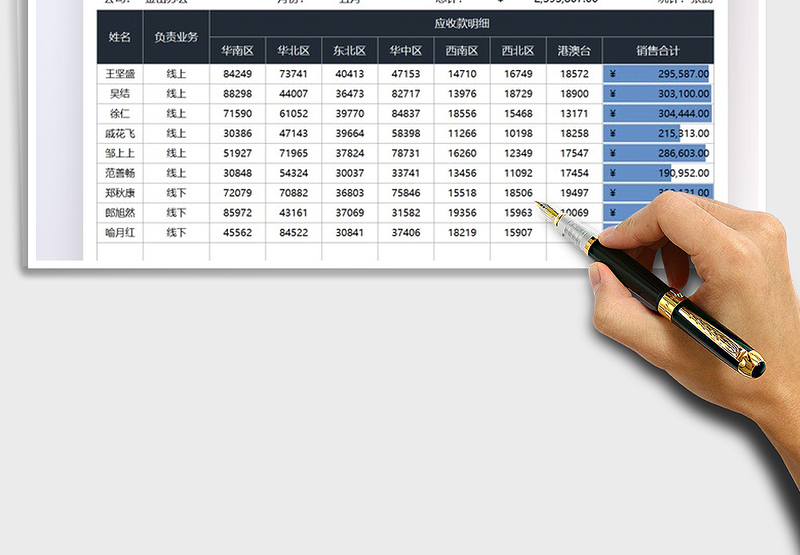Click the name cell 喻月红
800x555 pixels.
[x=120, y=233]
